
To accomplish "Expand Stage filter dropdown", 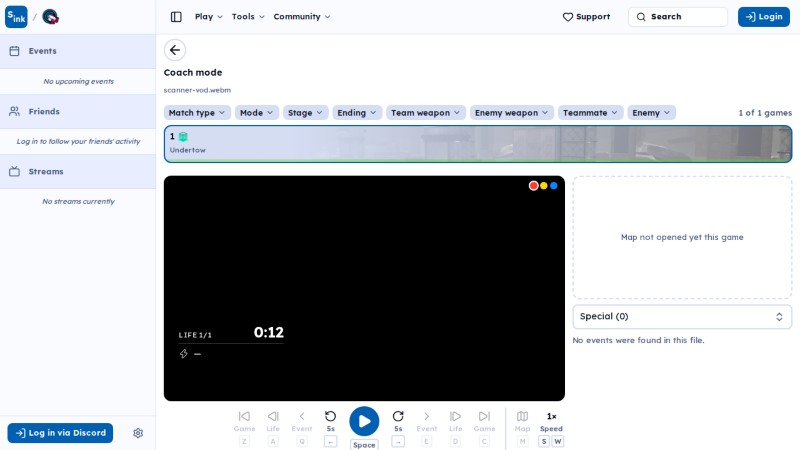I will tap(305, 113).
